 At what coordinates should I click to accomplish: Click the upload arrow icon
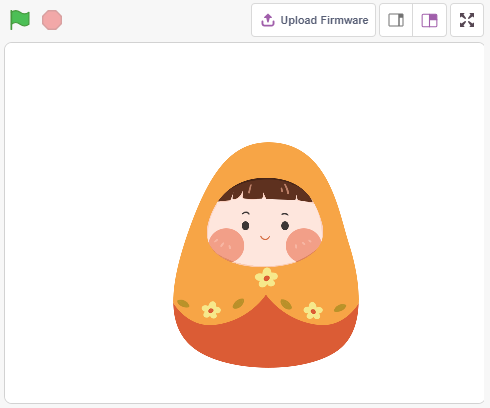(x=268, y=20)
